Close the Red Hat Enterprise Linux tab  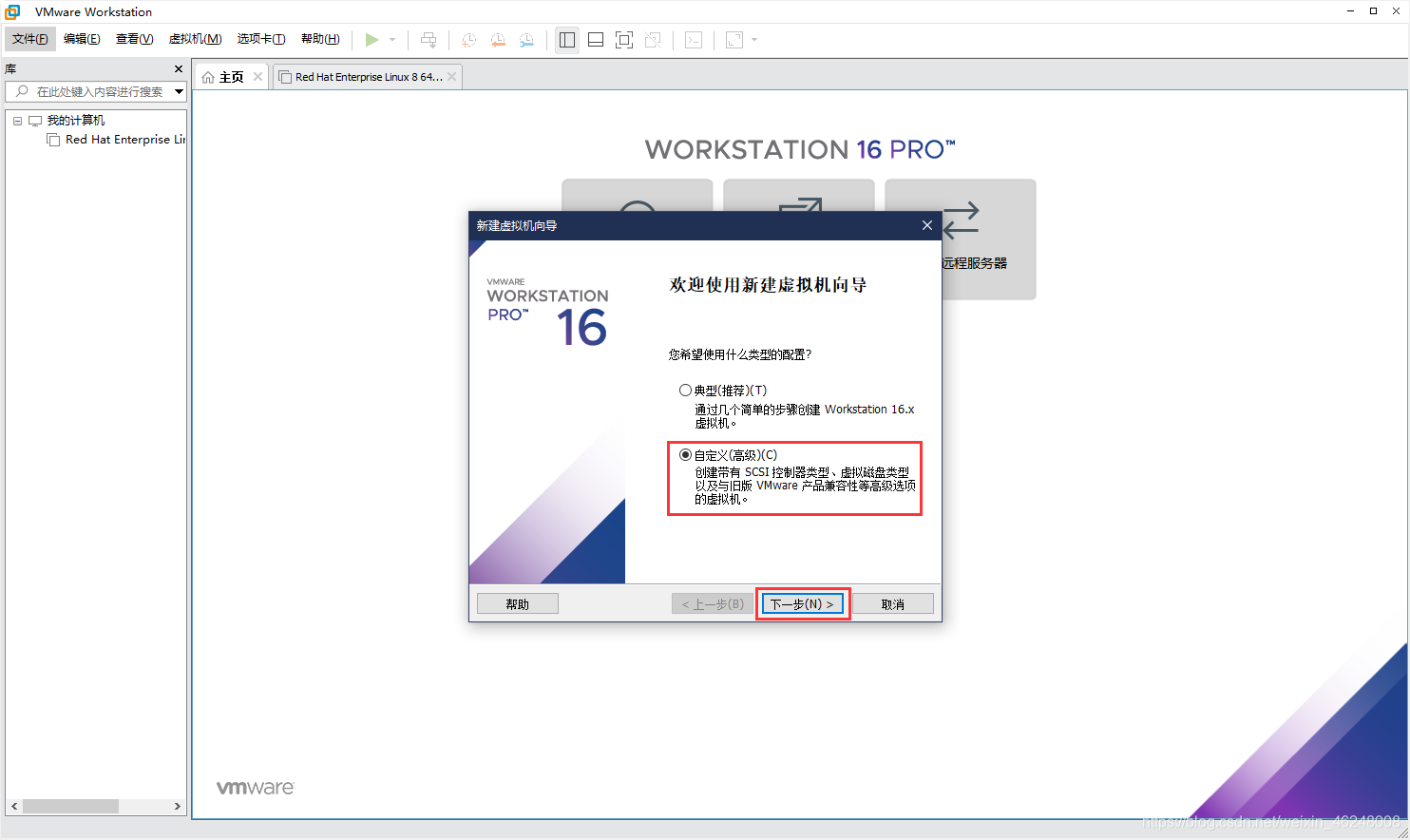coord(452,77)
